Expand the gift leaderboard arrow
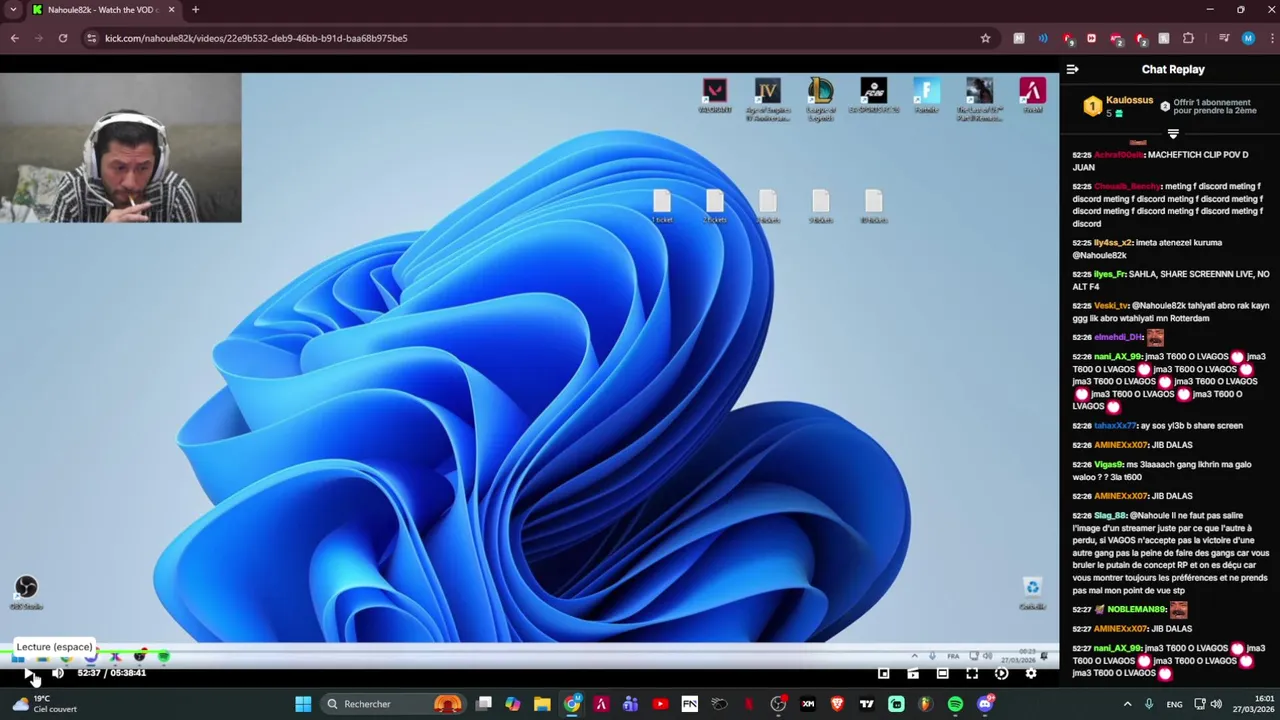 click(x=1173, y=133)
